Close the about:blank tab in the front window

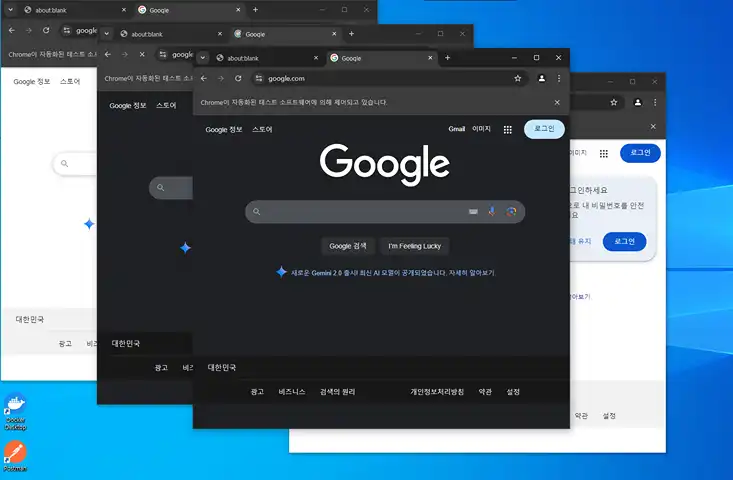tap(316, 58)
